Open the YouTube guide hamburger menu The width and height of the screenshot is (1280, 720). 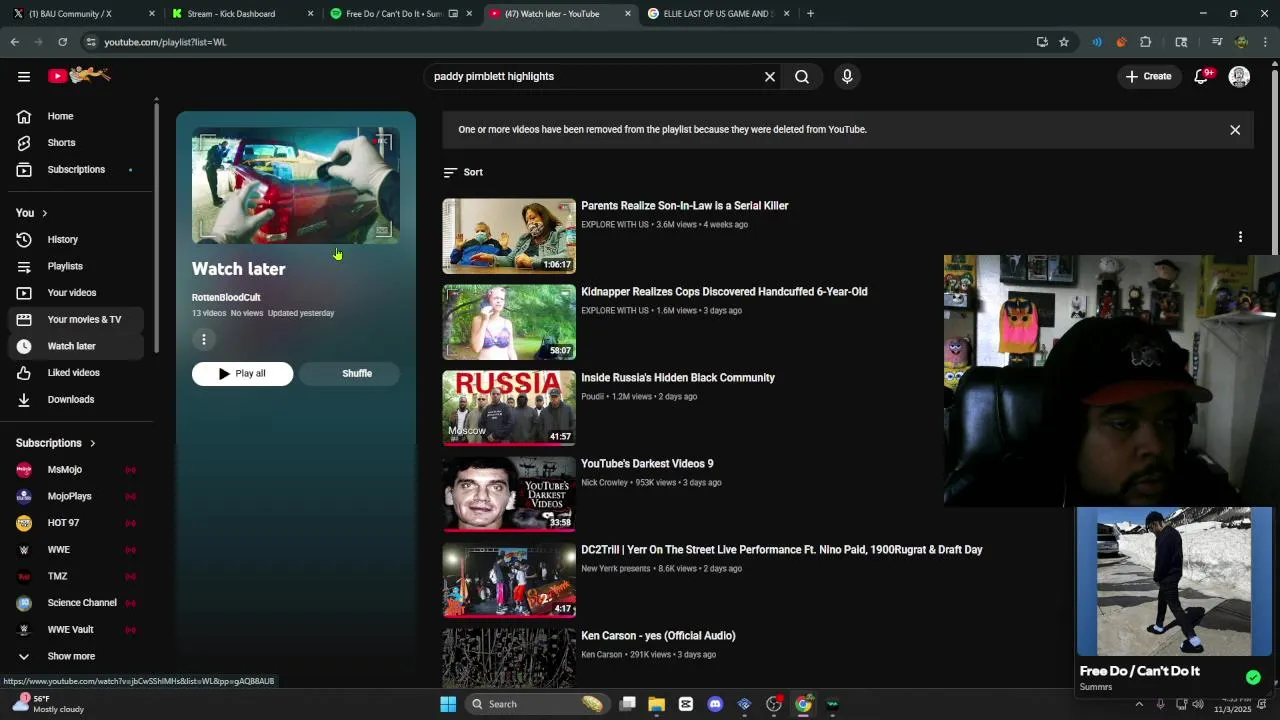tap(24, 76)
